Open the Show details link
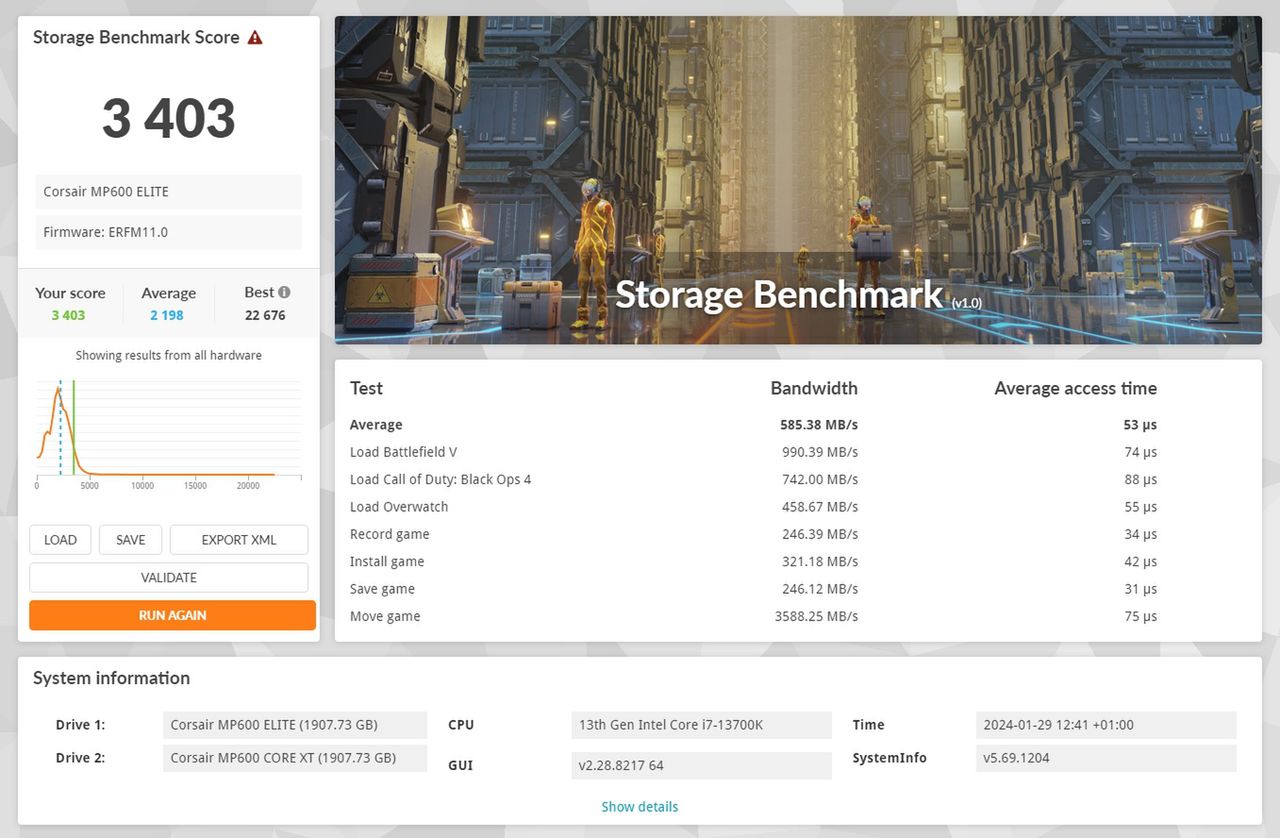The width and height of the screenshot is (1280, 838). (640, 807)
